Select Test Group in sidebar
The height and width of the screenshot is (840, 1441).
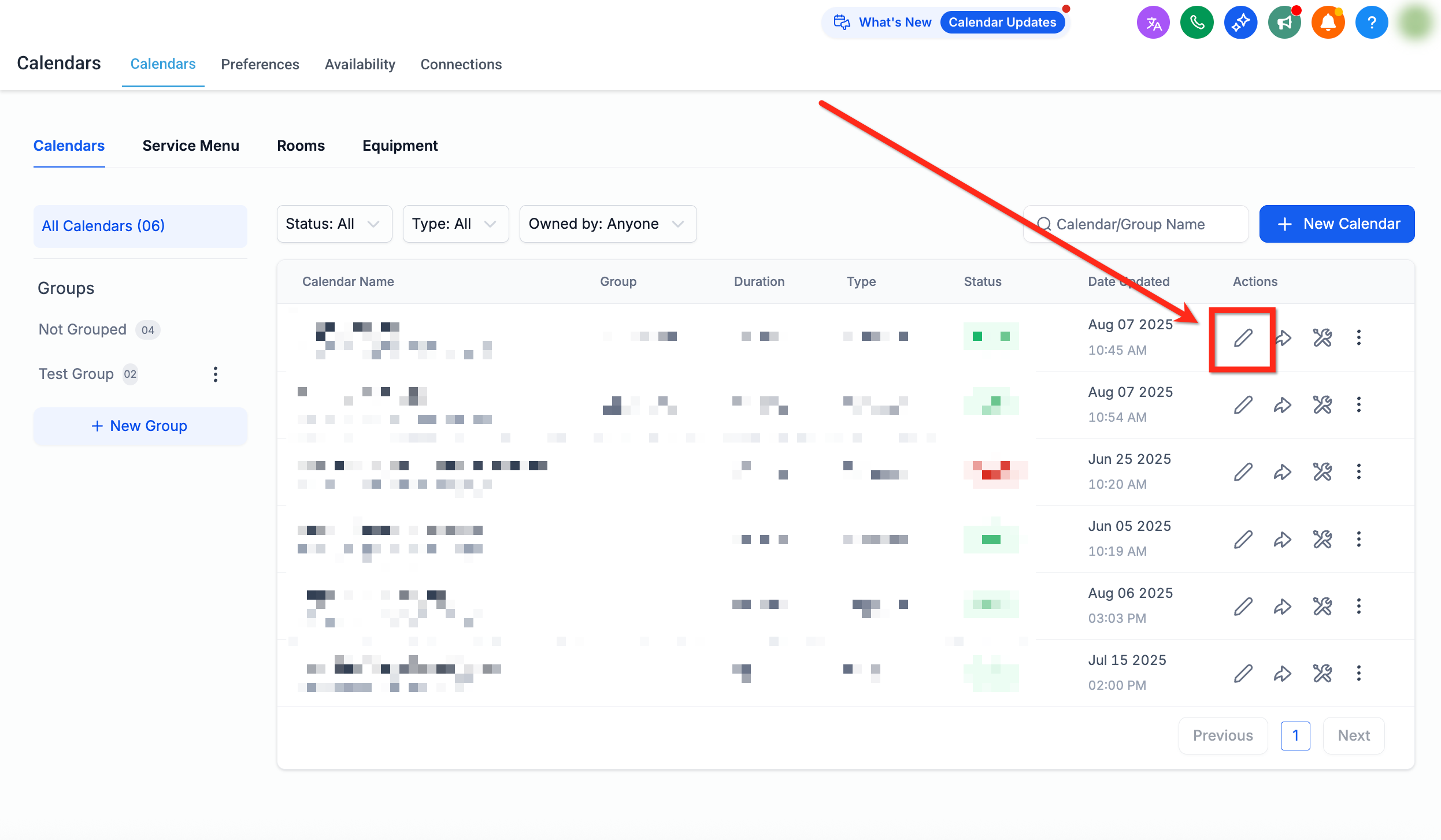tap(88, 374)
